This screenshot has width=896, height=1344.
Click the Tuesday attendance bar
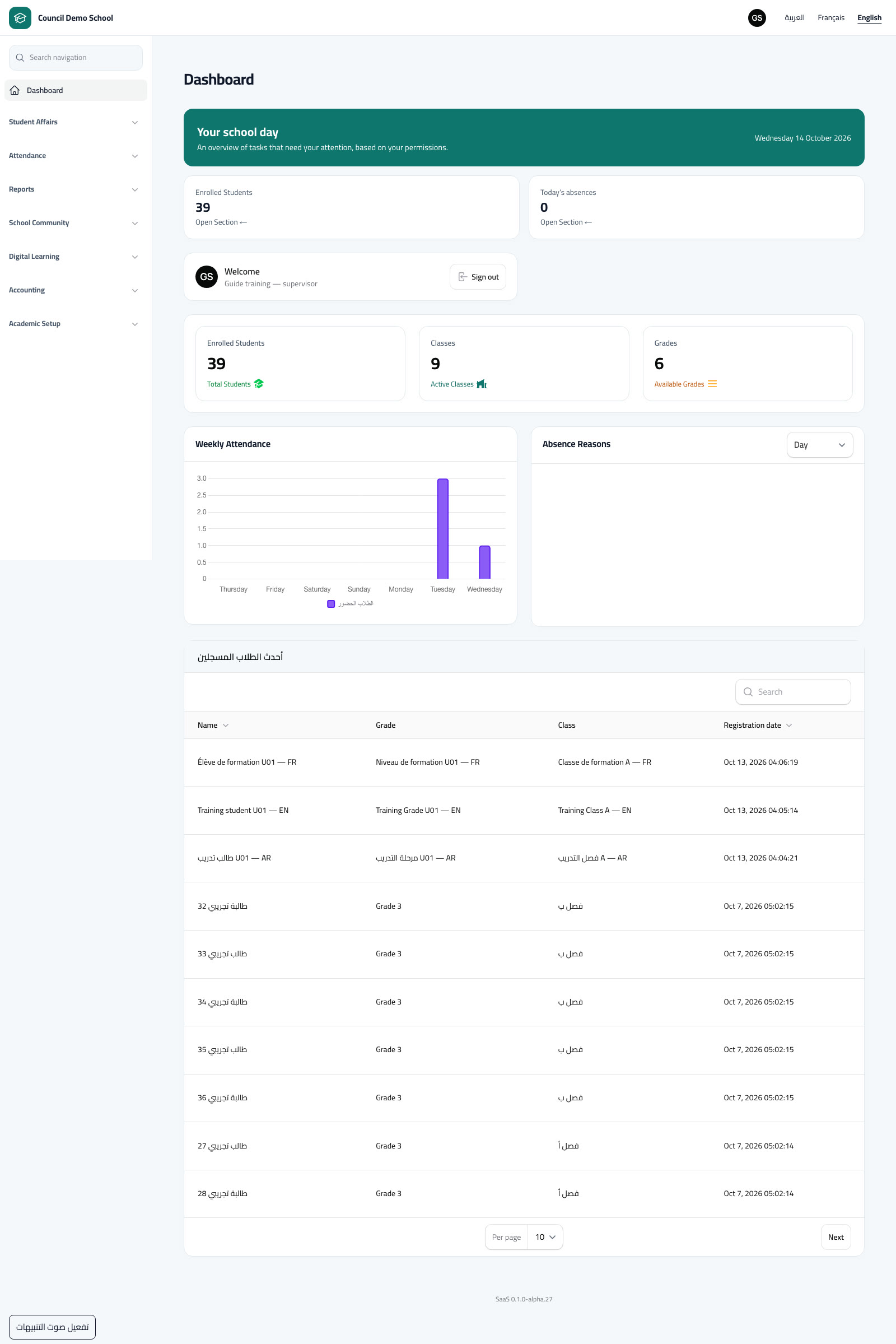tap(443, 529)
